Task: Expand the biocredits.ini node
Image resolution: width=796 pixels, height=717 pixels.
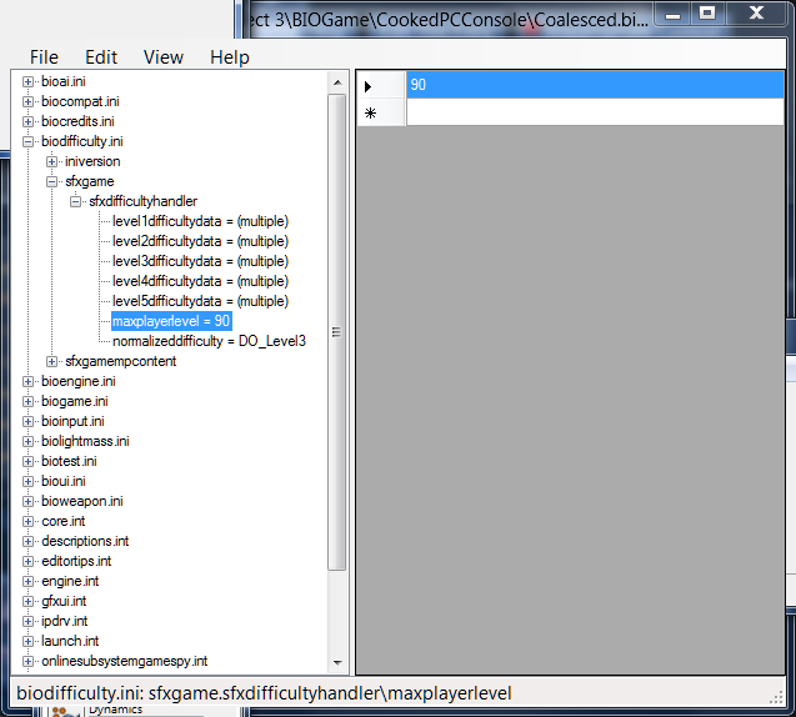Action: coord(28,122)
